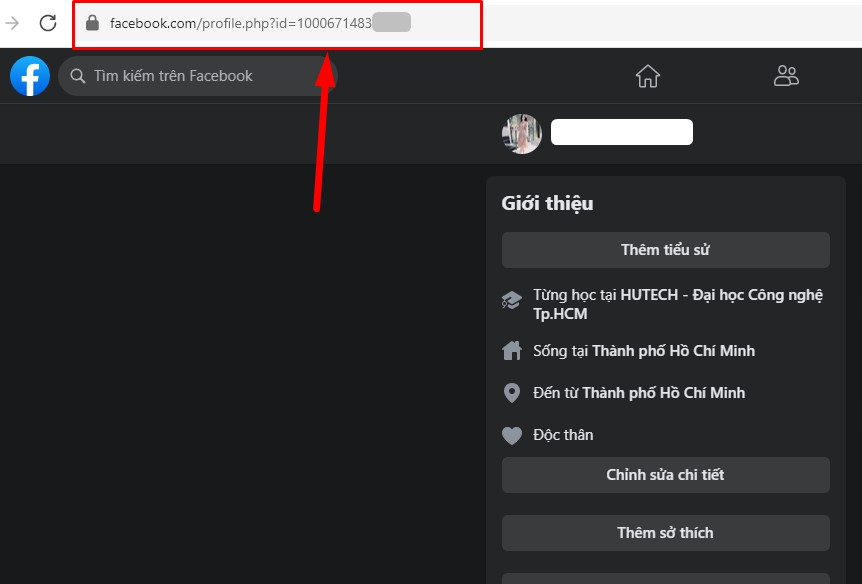Click the house icon beside Sống tại

[512, 350]
